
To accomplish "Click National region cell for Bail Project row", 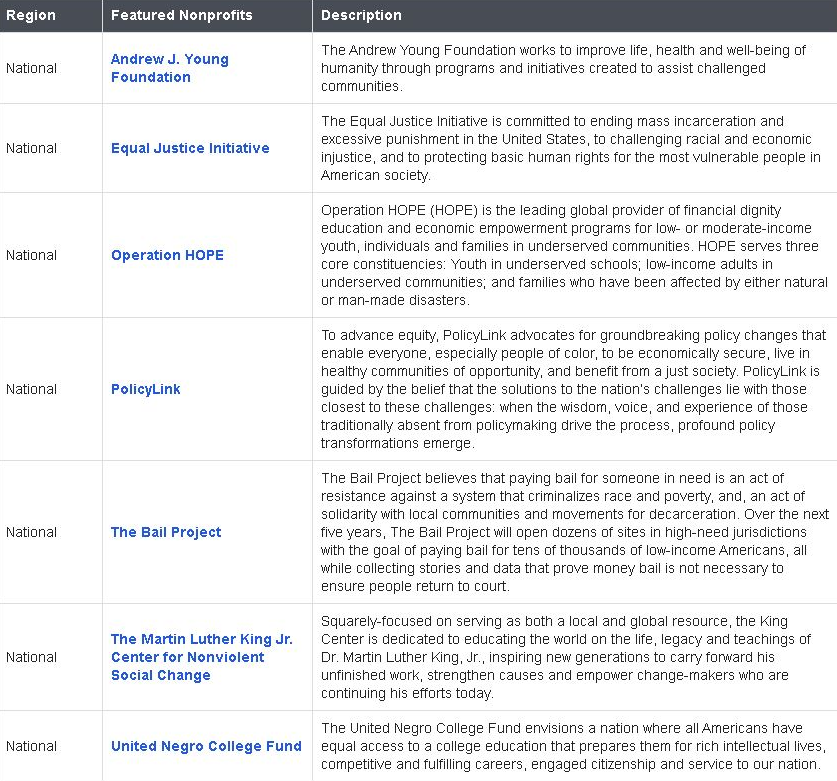I will tap(31, 532).
